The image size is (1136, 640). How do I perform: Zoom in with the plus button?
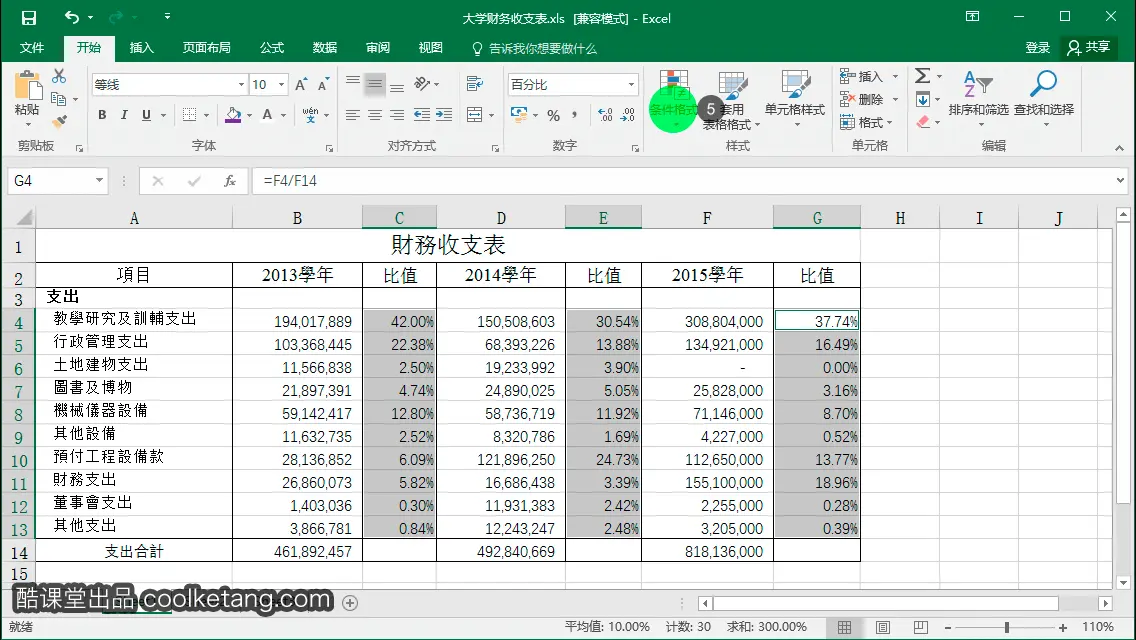tap(1063, 628)
